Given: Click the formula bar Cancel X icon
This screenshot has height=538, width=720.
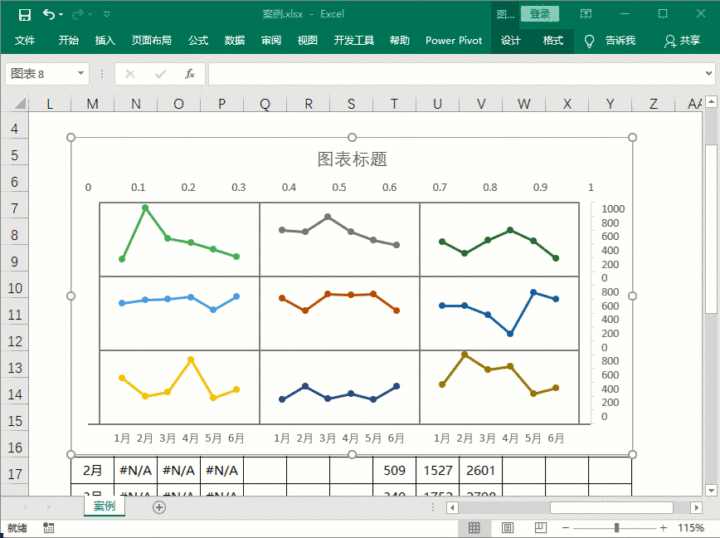Looking at the screenshot, I should (130, 74).
